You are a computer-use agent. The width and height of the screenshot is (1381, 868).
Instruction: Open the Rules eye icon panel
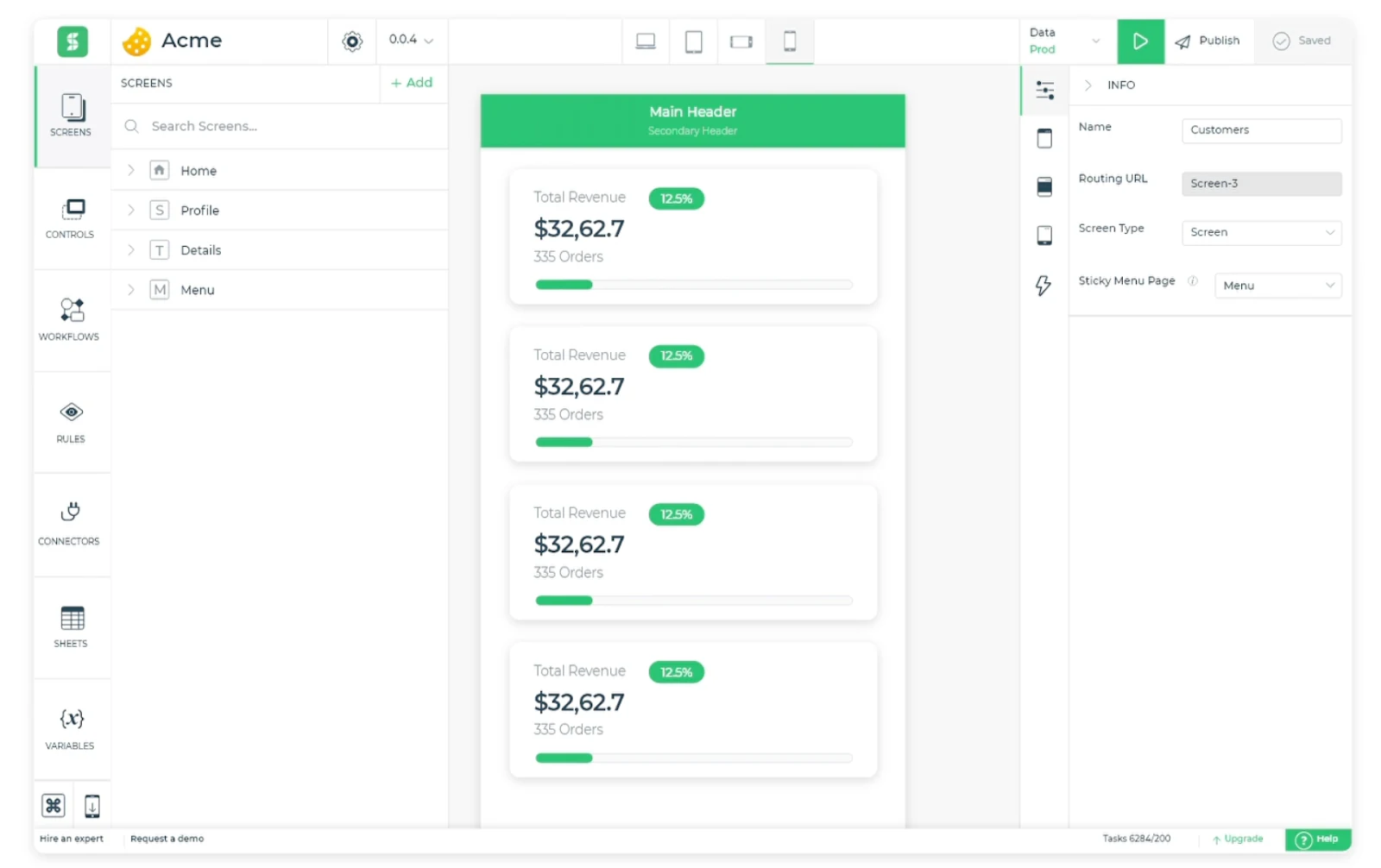(71, 422)
